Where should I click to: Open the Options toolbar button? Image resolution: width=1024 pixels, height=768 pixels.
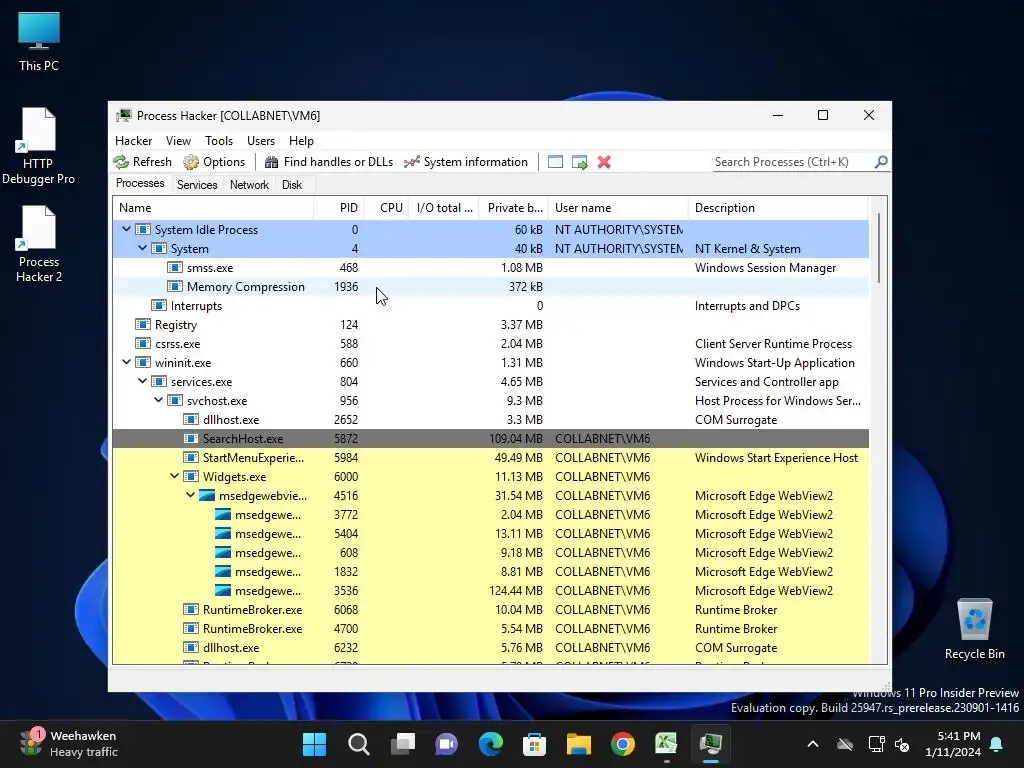(x=214, y=162)
